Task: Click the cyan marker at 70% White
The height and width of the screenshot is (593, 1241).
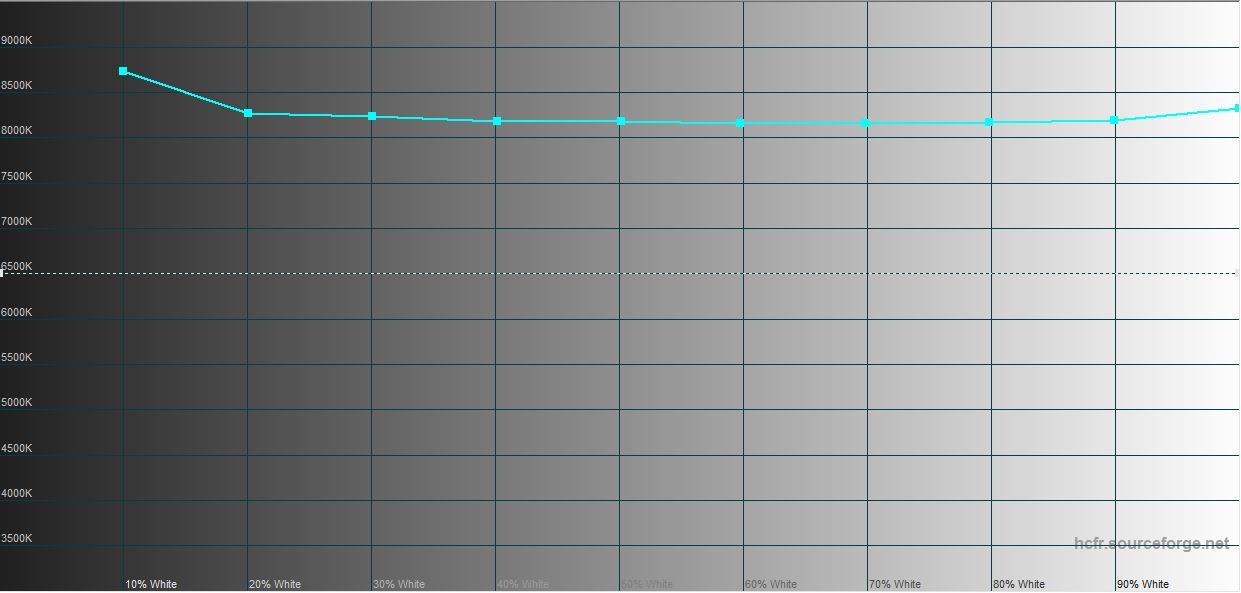Action: tap(865, 123)
